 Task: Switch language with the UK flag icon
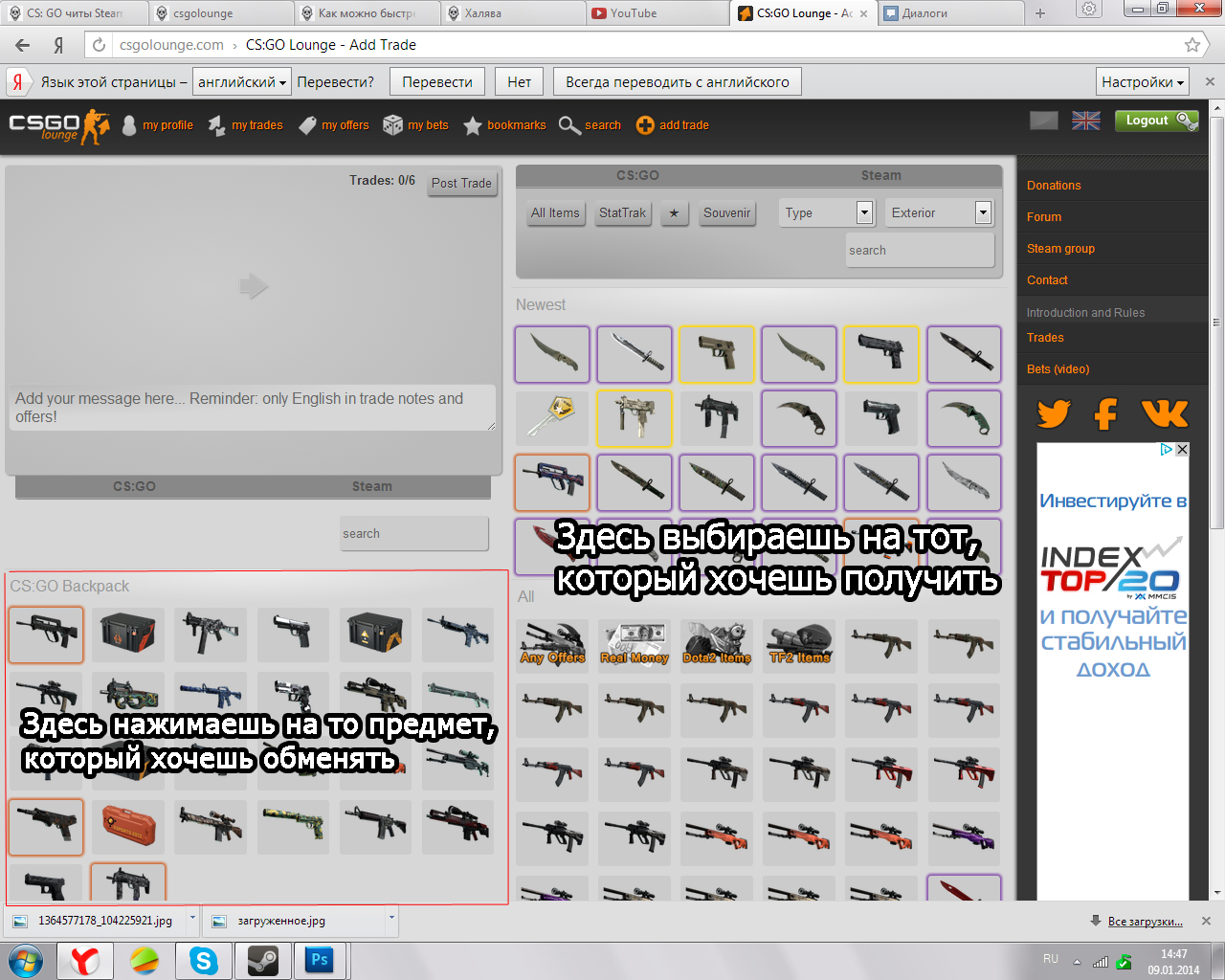(1086, 121)
